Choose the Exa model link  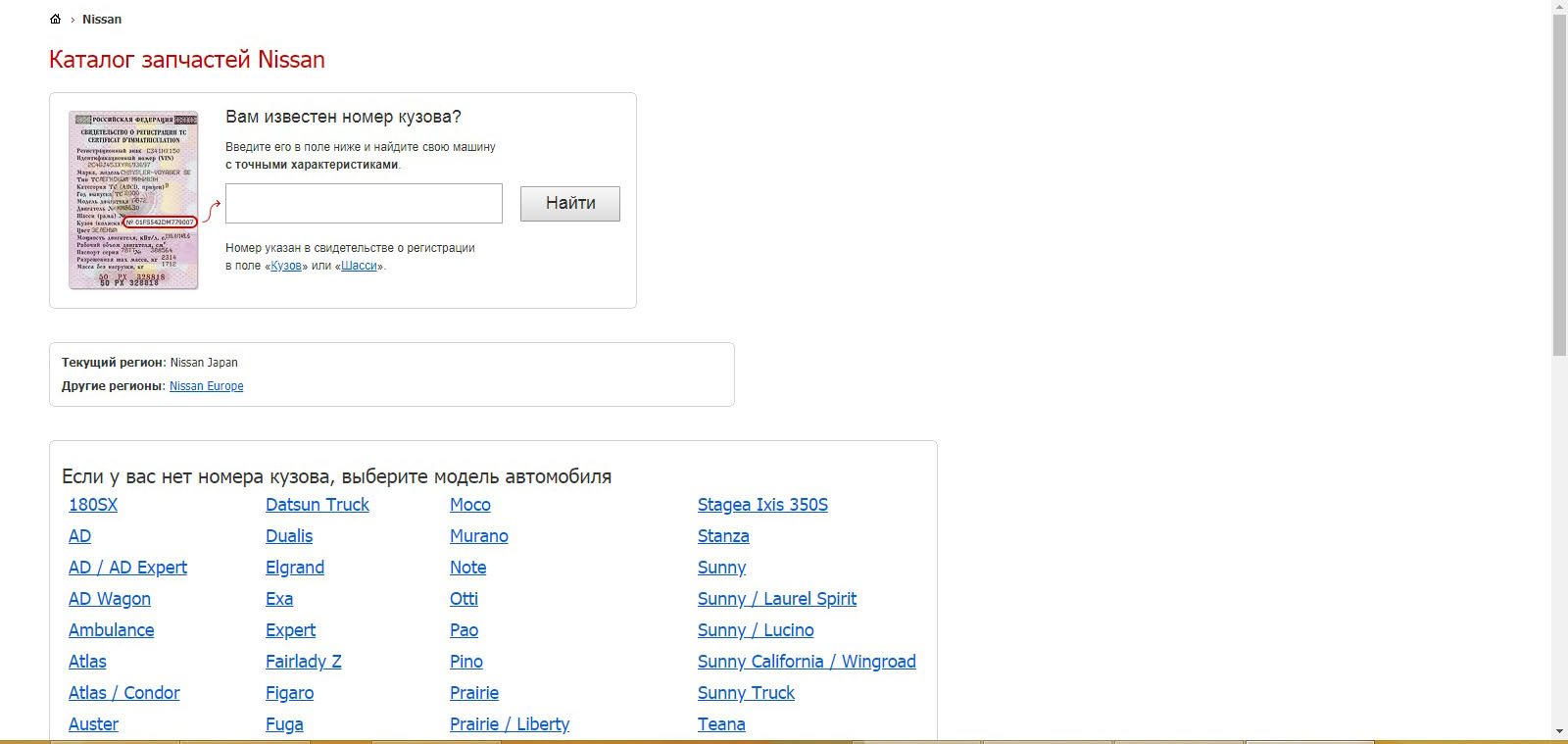point(279,599)
